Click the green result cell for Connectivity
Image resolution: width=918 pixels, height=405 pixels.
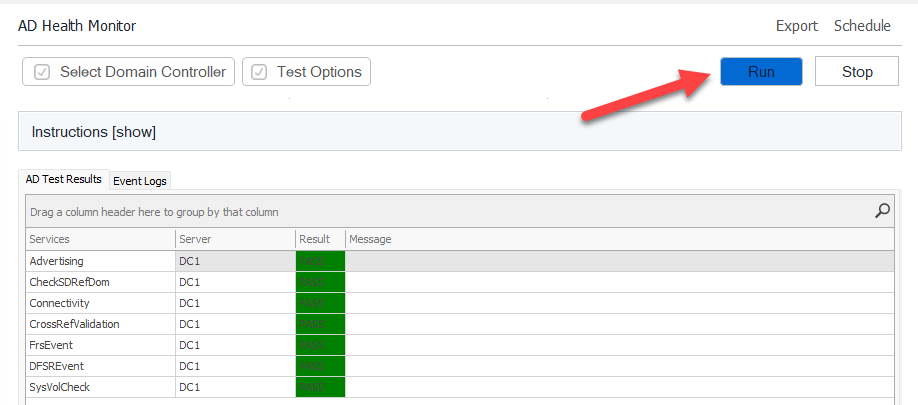(320, 303)
